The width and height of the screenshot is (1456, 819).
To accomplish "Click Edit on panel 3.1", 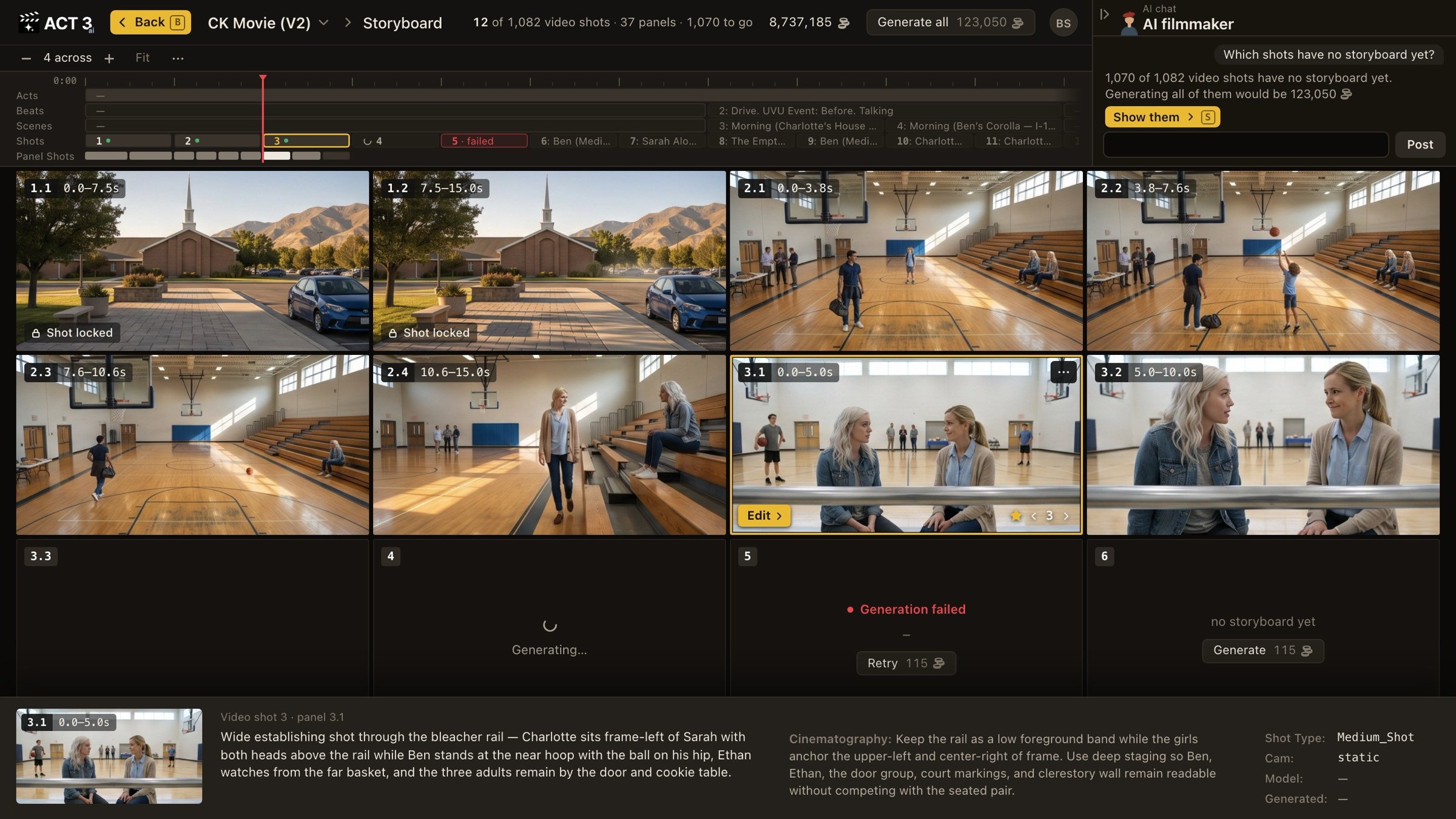I will click(764, 516).
